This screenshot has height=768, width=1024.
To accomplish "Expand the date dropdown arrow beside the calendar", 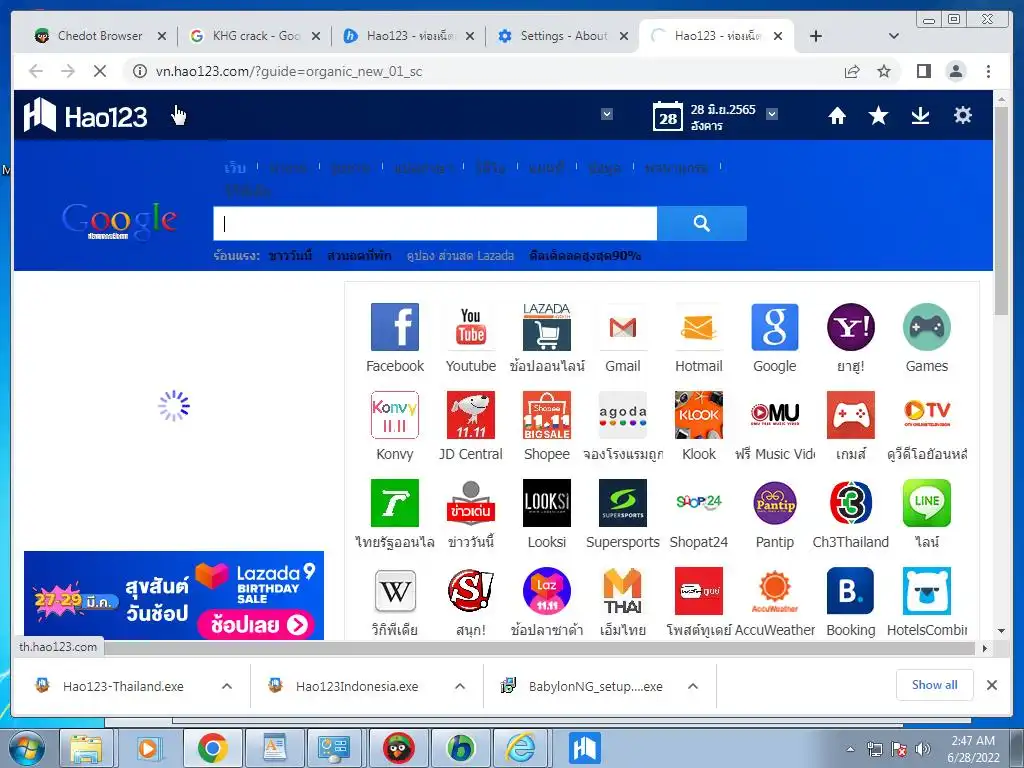I will tap(771, 114).
